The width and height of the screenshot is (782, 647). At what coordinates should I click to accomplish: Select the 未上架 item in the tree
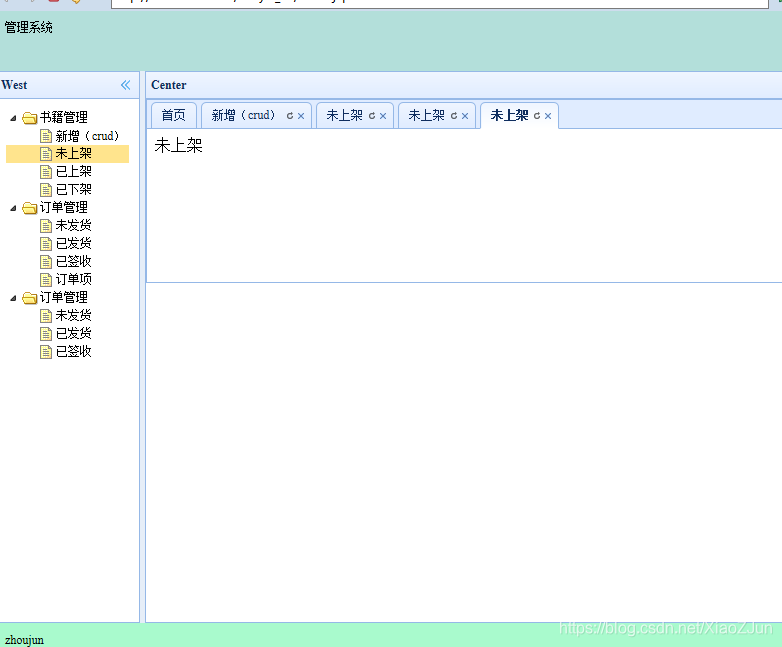[x=73, y=154]
